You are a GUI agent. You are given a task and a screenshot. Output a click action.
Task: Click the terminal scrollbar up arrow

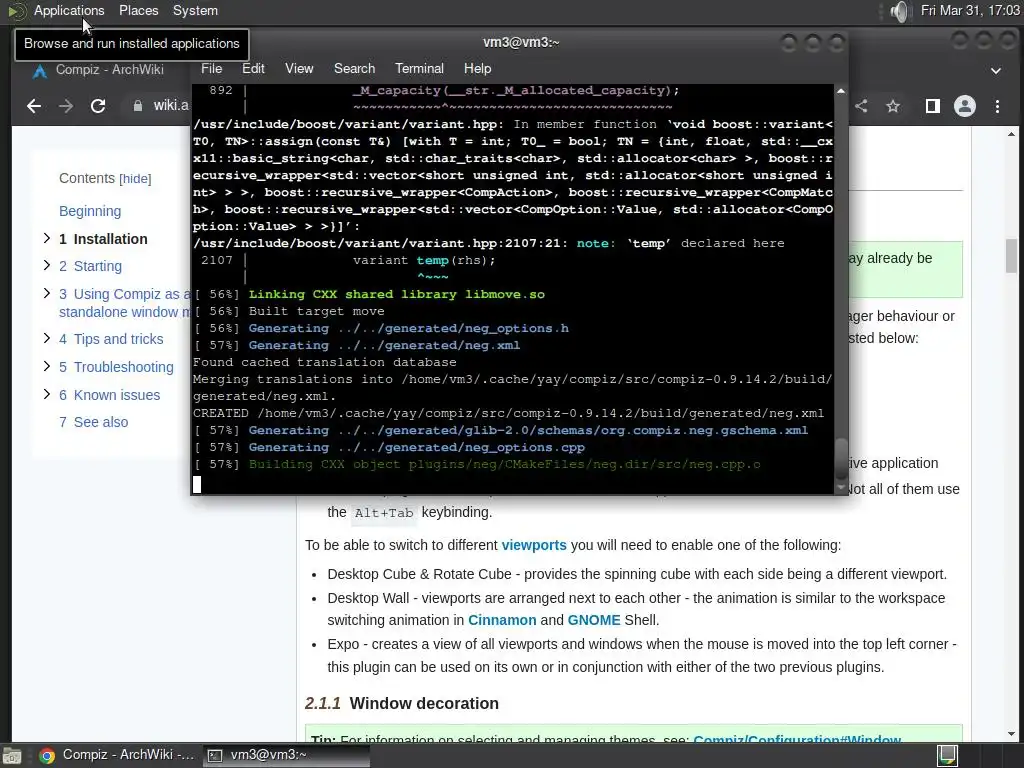[840, 91]
